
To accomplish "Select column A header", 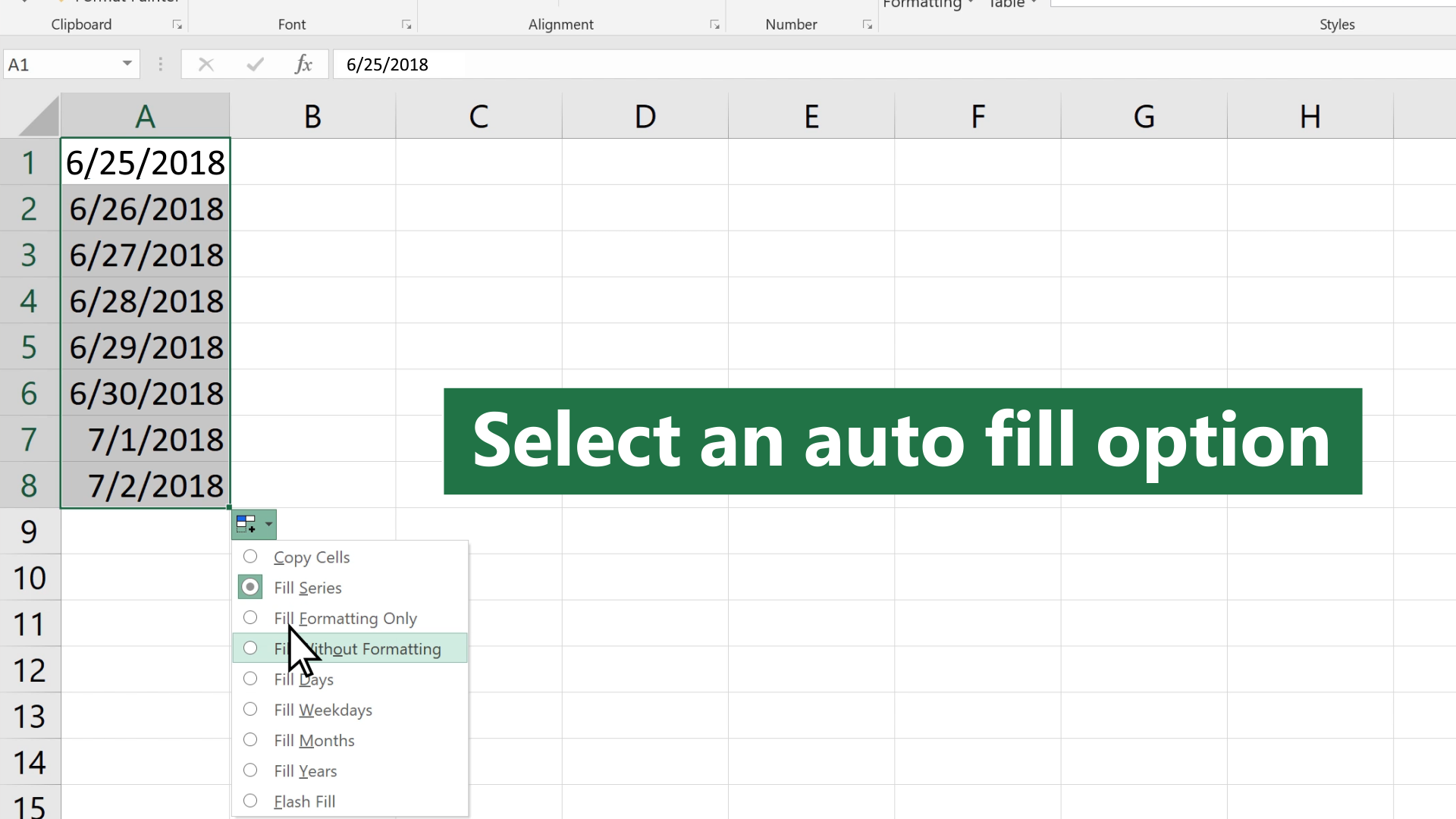I will coord(145,116).
